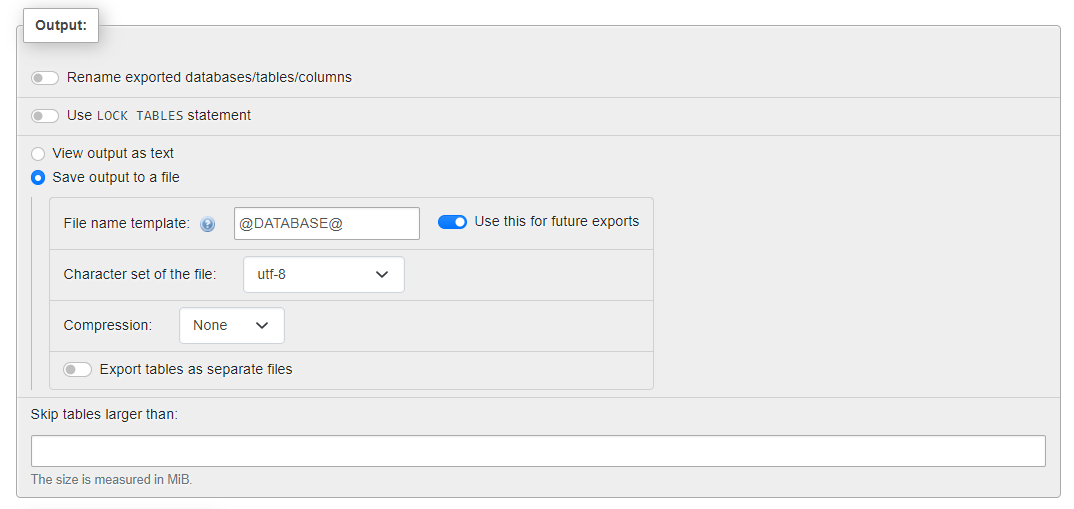This screenshot has height=509, width=1074.
Task: Focus the File name template field
Action: click(327, 223)
